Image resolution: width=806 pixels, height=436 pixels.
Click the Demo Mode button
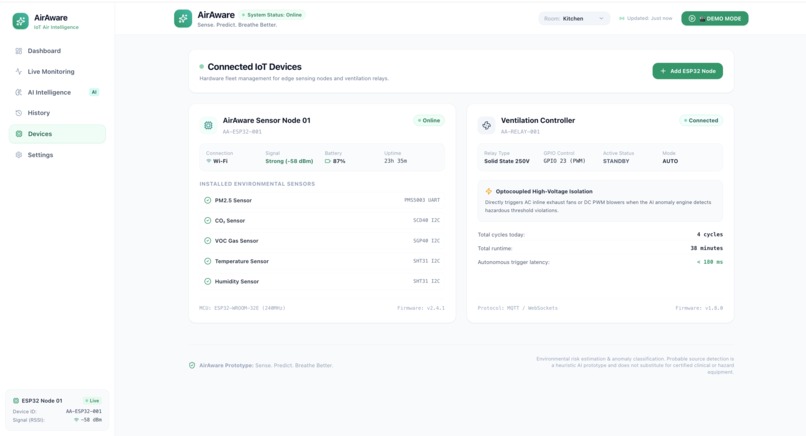click(x=715, y=19)
